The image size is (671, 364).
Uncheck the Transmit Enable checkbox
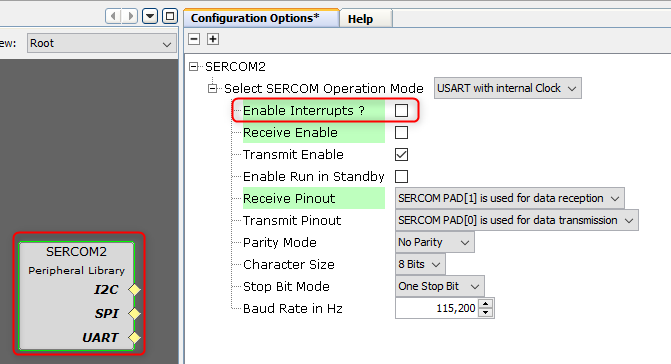click(x=401, y=154)
